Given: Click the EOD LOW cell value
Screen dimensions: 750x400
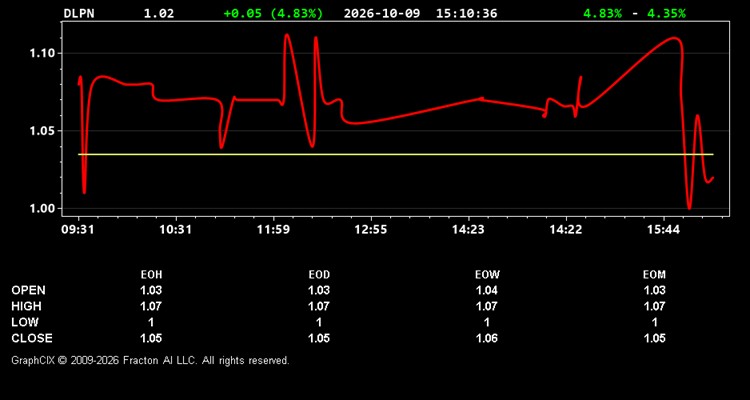Looking at the screenshot, I should [x=319, y=322].
